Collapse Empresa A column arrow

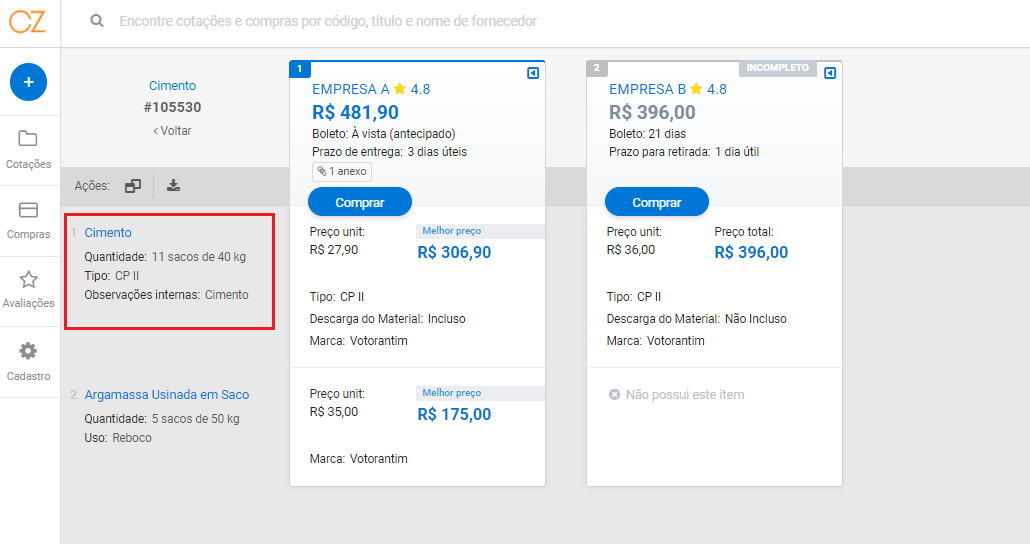tap(533, 73)
